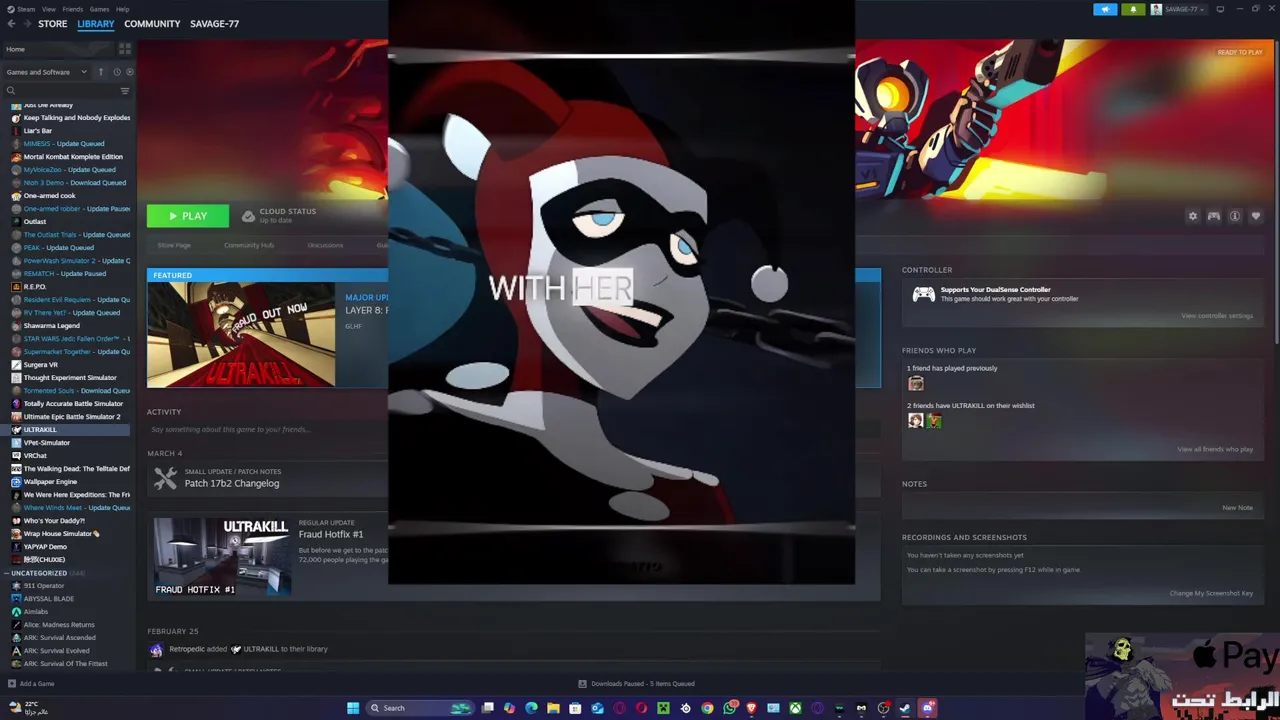Open advanced filter options icon

(125, 91)
